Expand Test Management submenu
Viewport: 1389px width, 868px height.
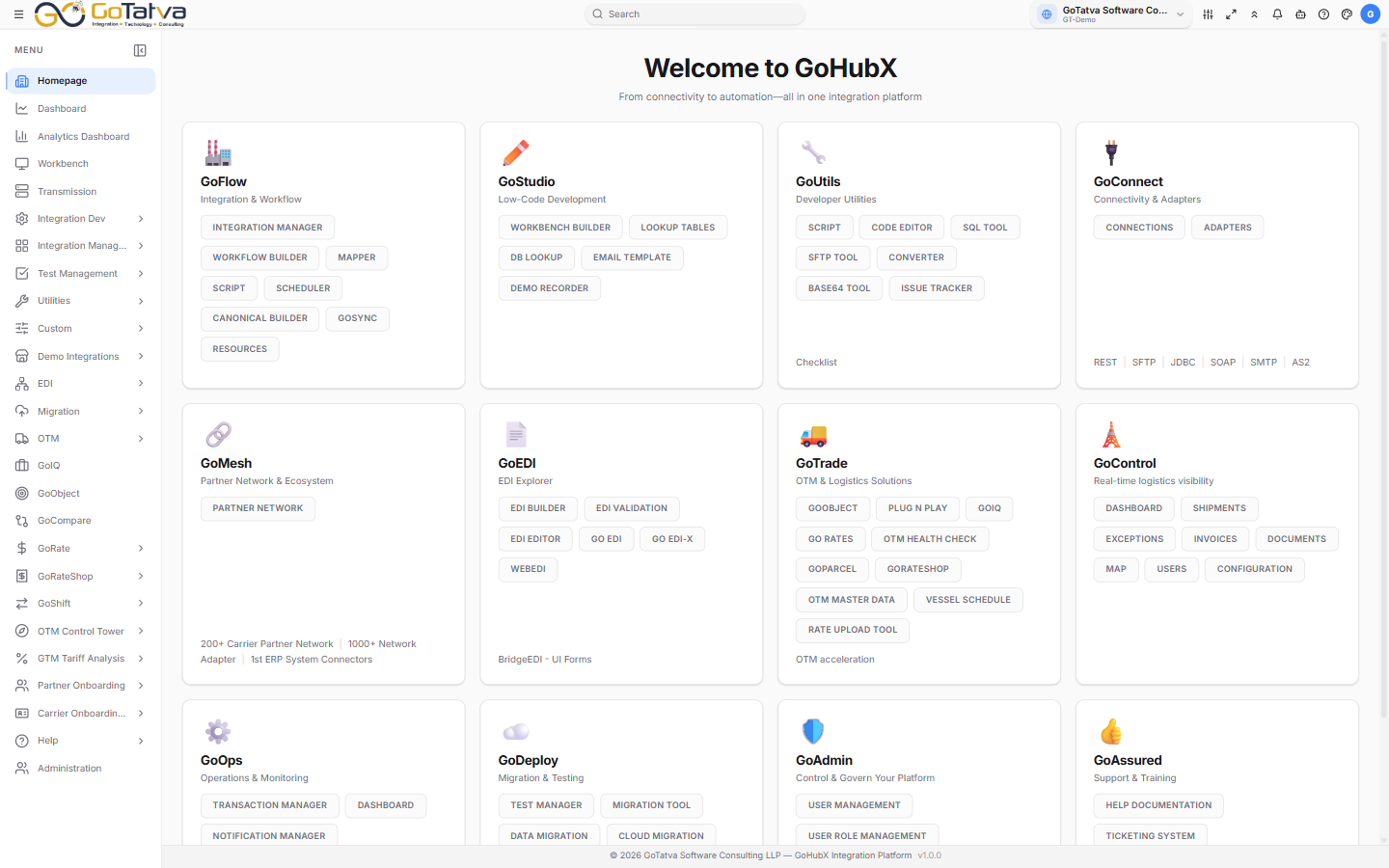tap(141, 274)
